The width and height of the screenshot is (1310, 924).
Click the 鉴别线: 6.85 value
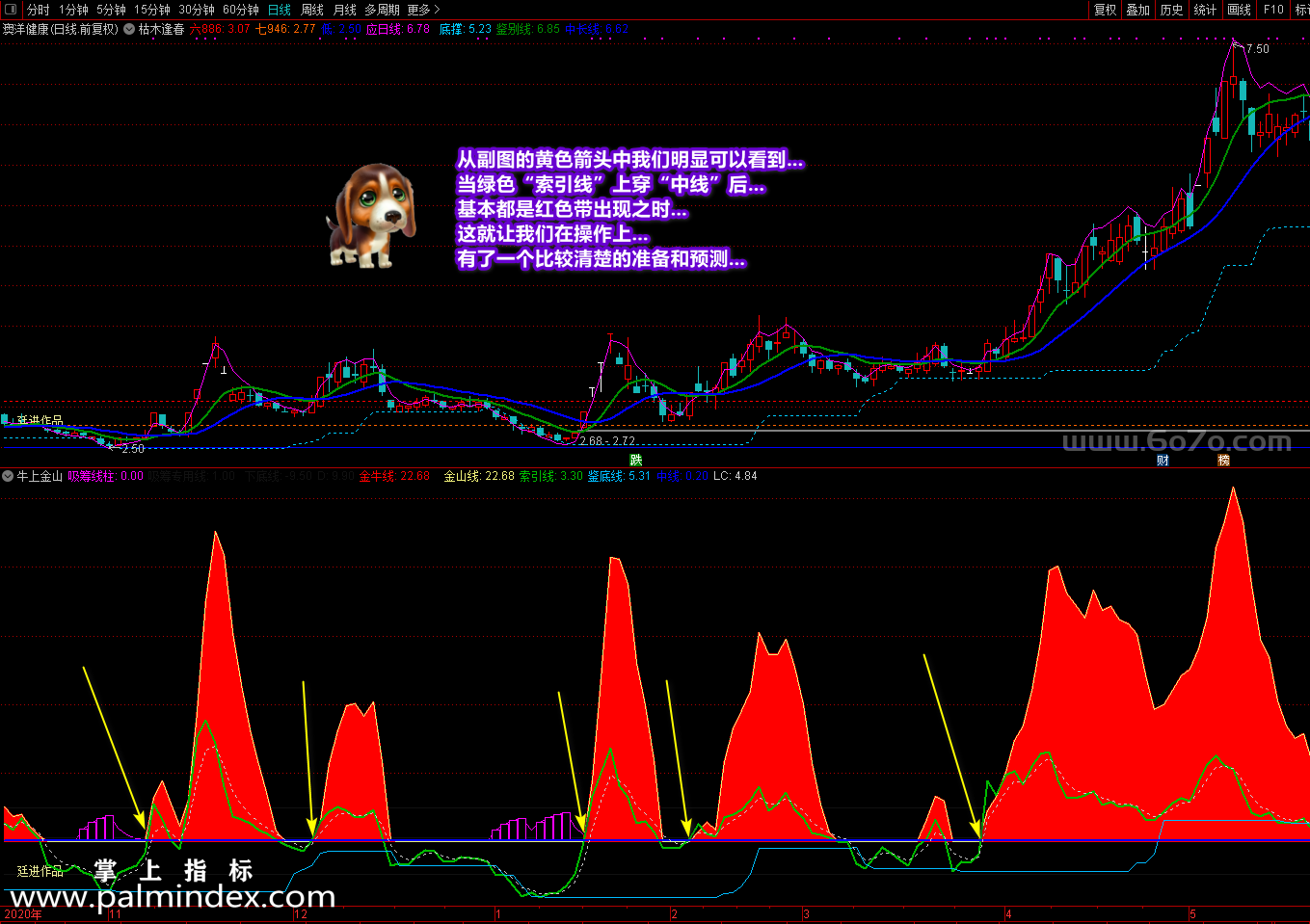[528, 29]
